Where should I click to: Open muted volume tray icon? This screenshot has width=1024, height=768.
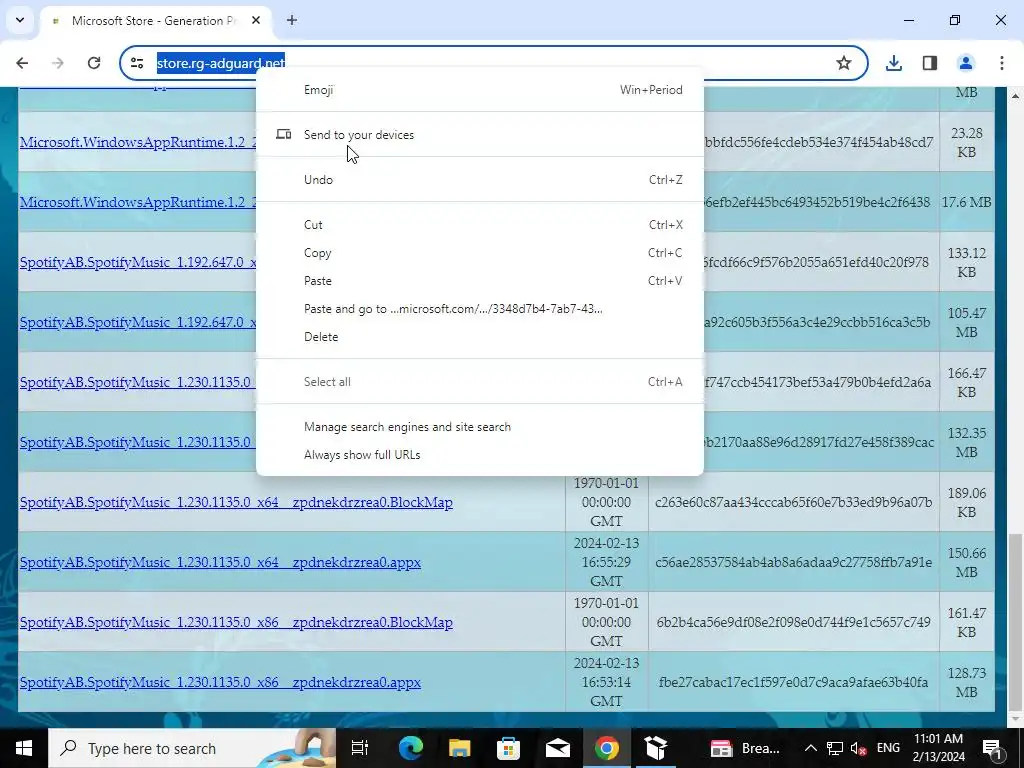point(858,748)
